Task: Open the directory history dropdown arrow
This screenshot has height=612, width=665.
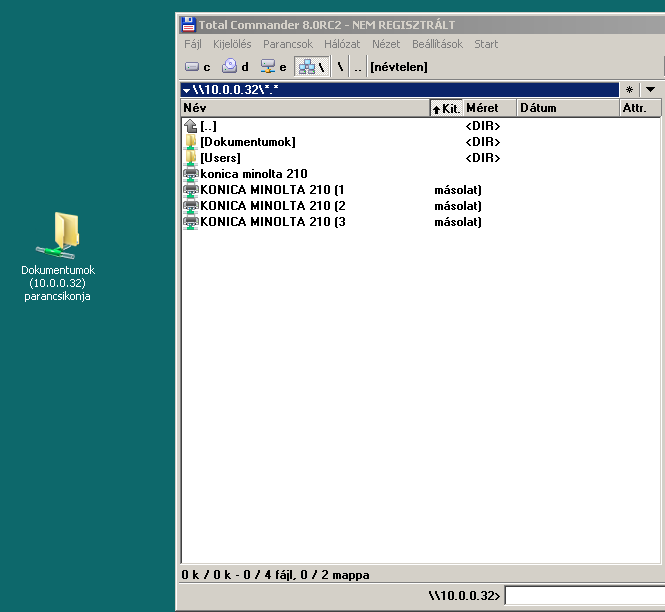Action: (650, 90)
